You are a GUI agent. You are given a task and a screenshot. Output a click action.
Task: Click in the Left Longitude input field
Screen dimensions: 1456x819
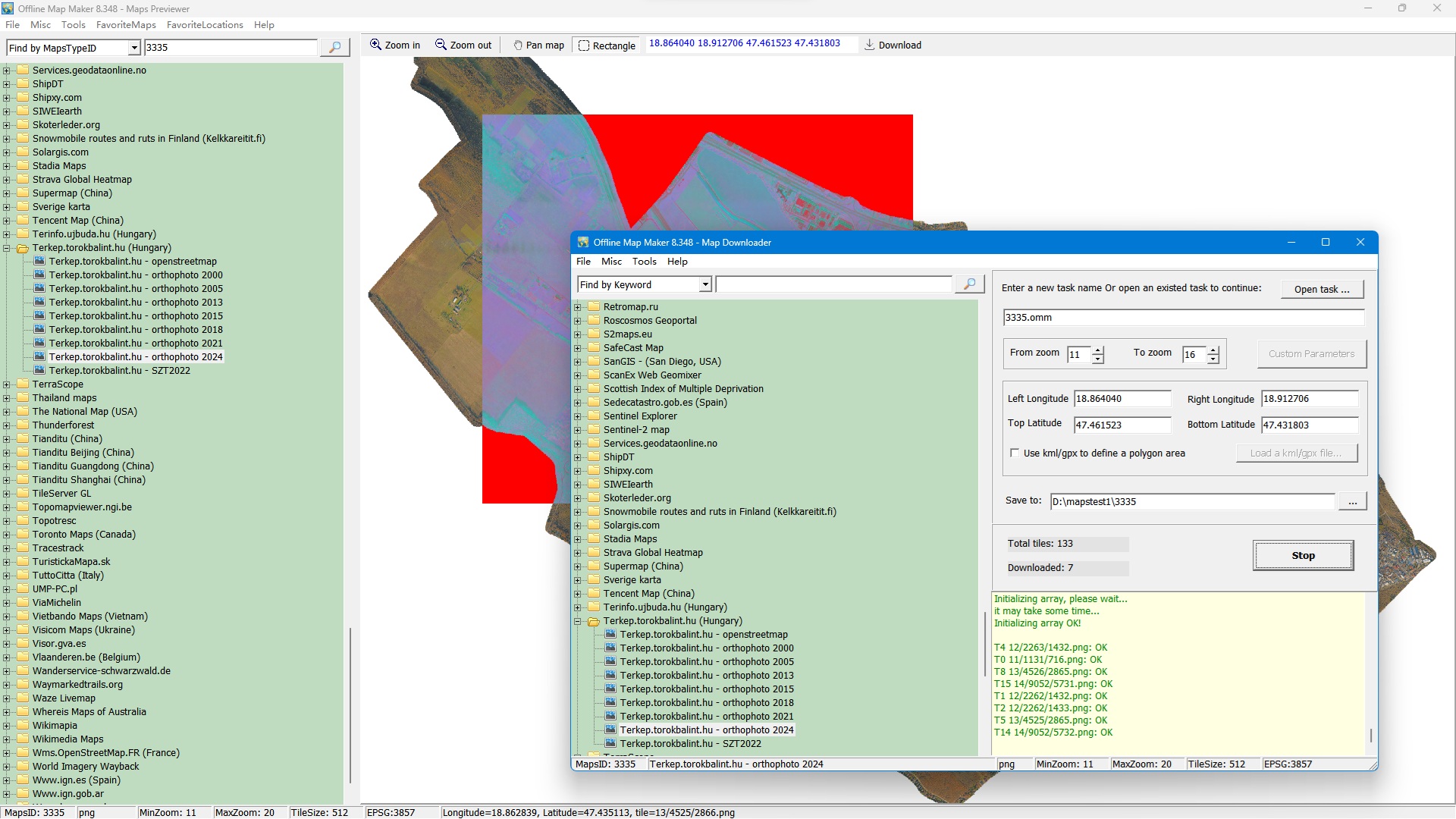[1122, 399]
